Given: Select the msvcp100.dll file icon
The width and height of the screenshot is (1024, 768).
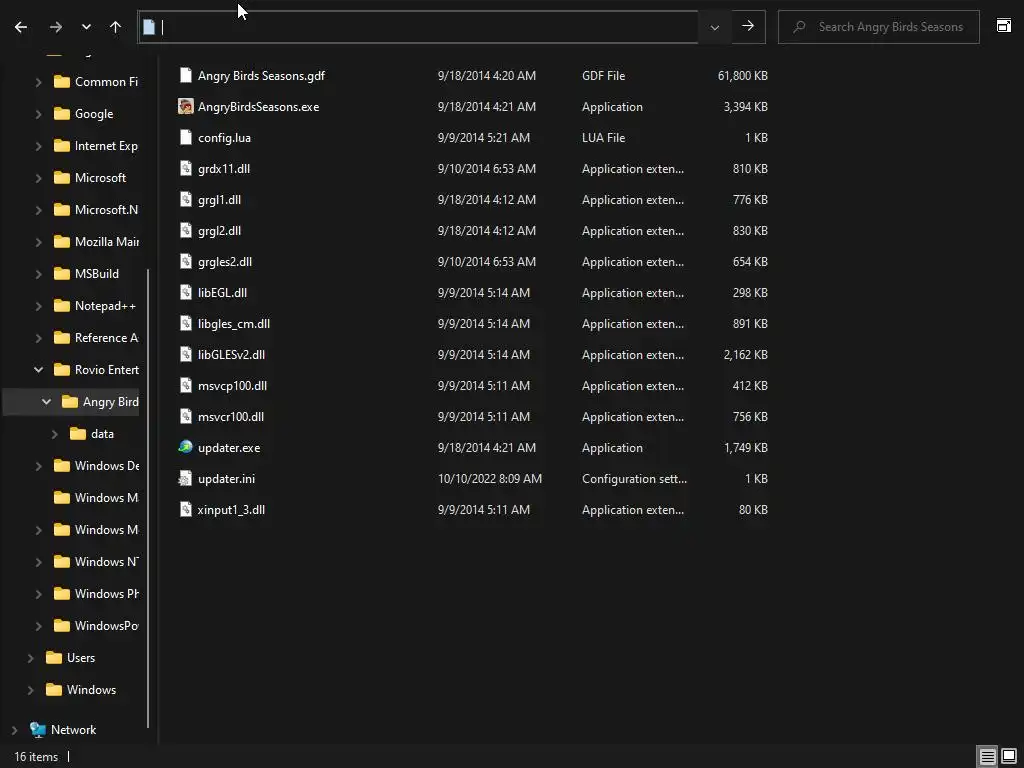Looking at the screenshot, I should point(186,386).
